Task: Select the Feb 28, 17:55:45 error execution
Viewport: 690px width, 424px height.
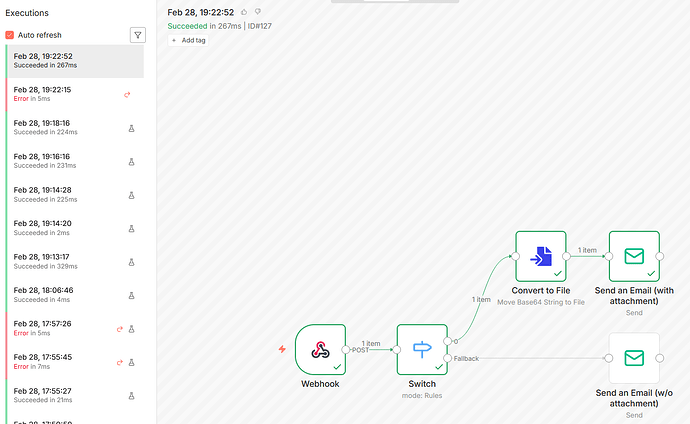Action: [75, 362]
